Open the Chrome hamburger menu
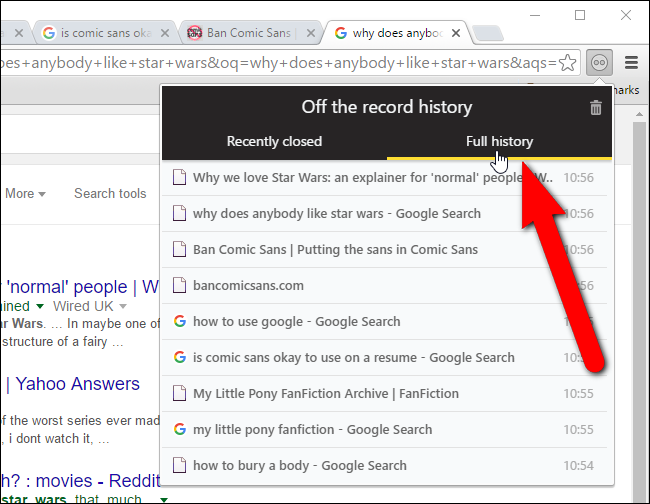This screenshot has height=504, width=650. 631,63
